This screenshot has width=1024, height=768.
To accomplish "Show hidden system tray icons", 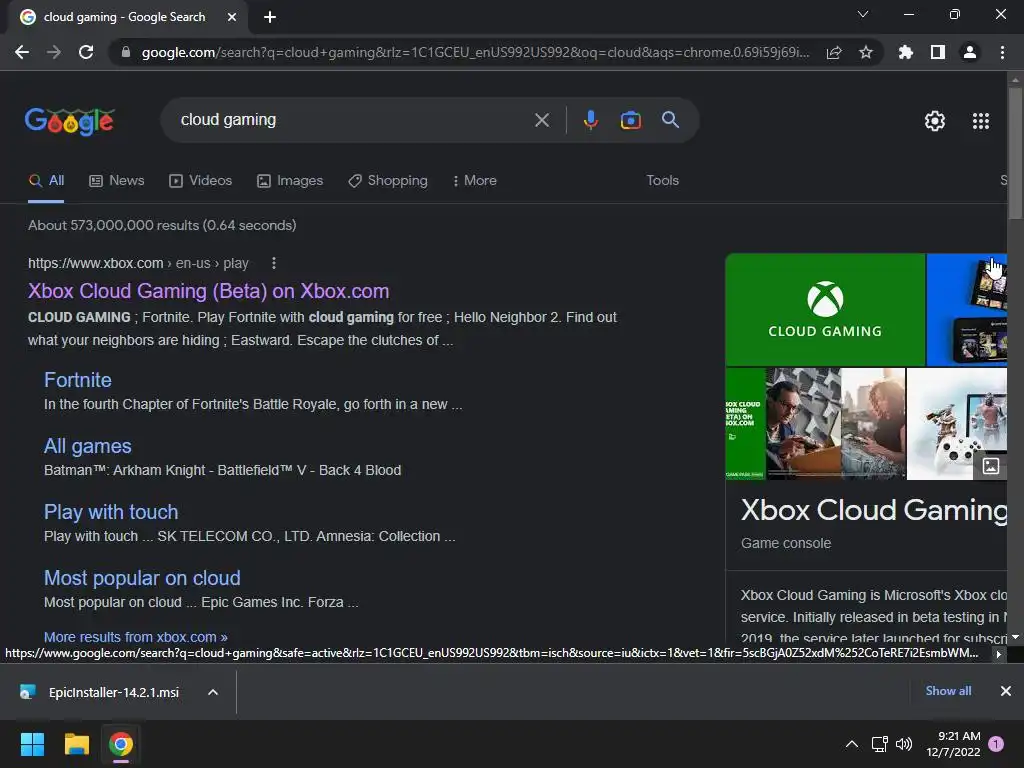I will coord(852,744).
